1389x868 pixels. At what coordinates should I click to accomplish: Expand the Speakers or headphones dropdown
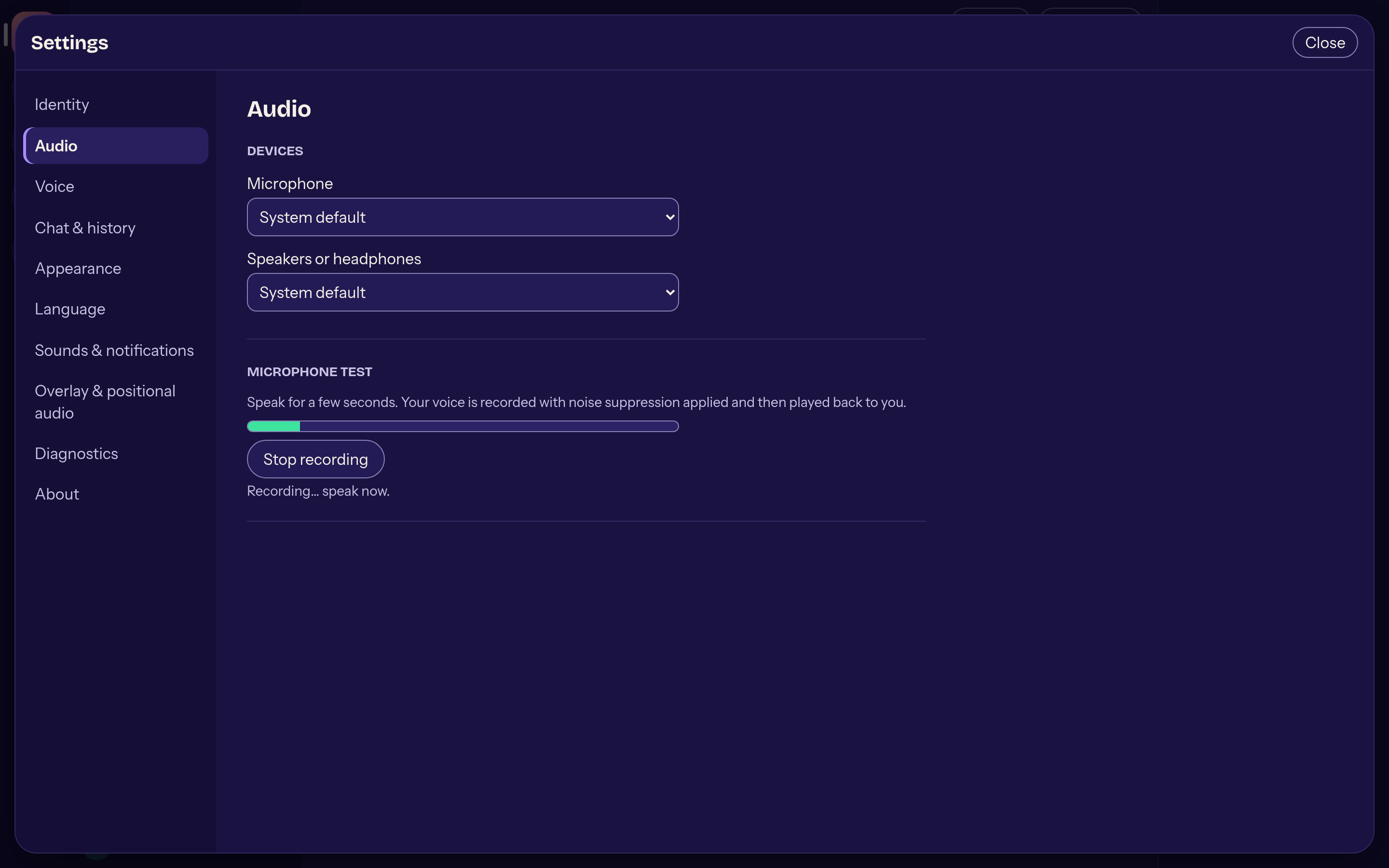(463, 292)
